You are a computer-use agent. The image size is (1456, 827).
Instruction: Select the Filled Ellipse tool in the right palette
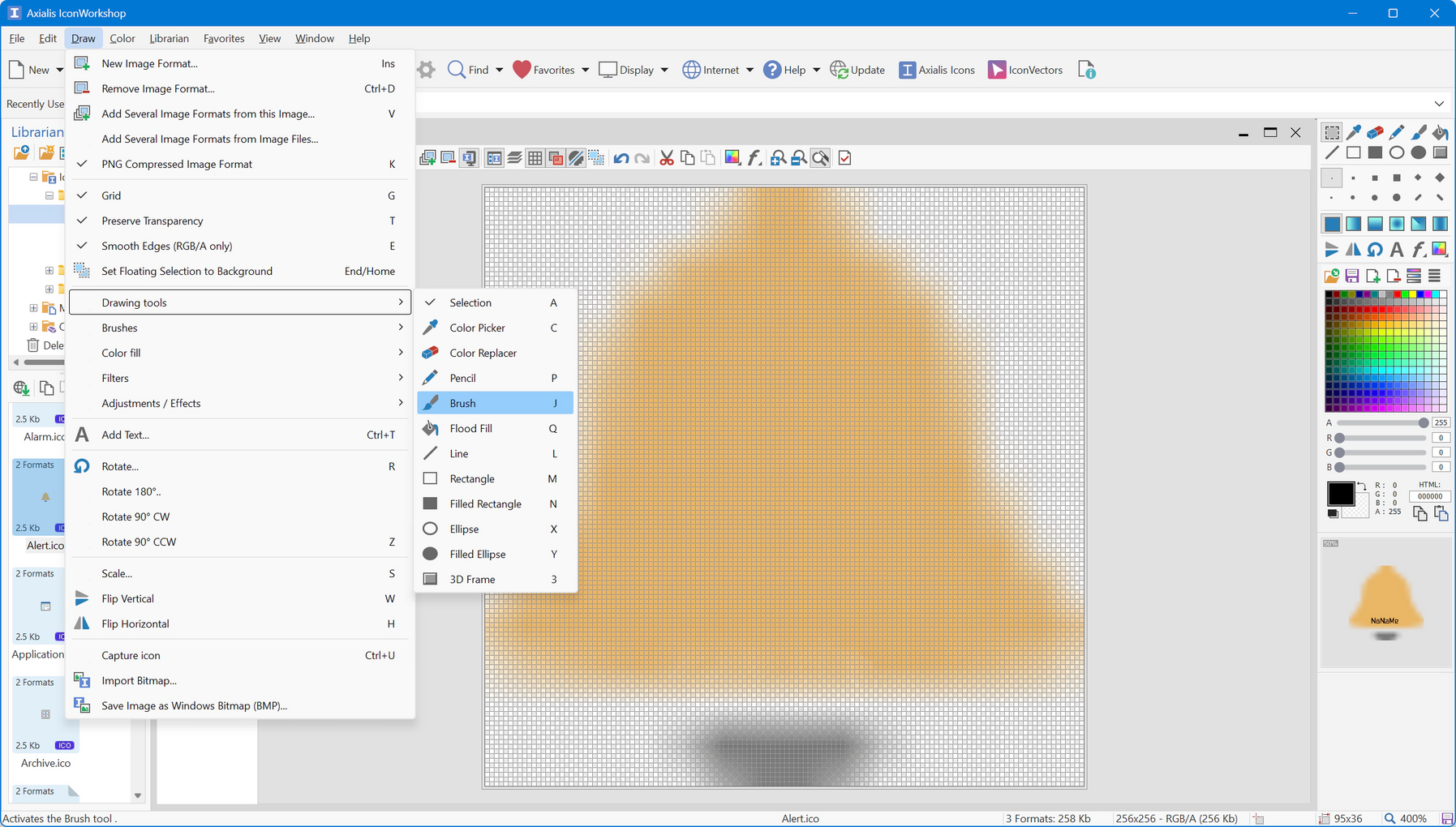point(1418,152)
